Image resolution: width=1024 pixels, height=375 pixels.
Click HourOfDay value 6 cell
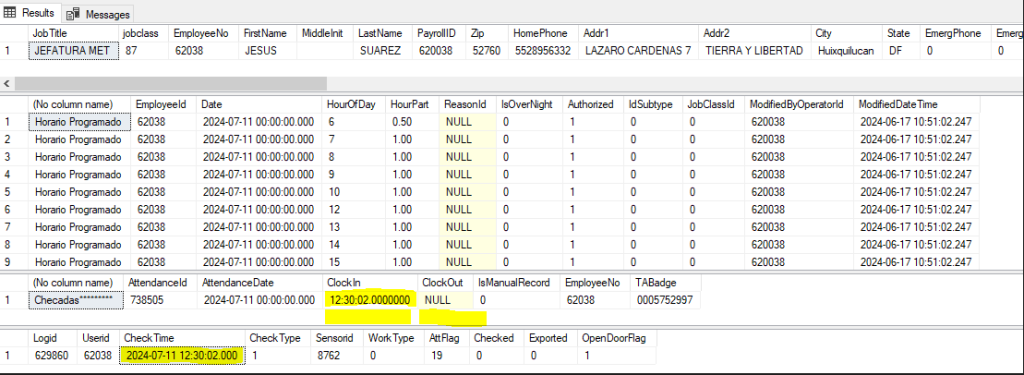point(355,122)
